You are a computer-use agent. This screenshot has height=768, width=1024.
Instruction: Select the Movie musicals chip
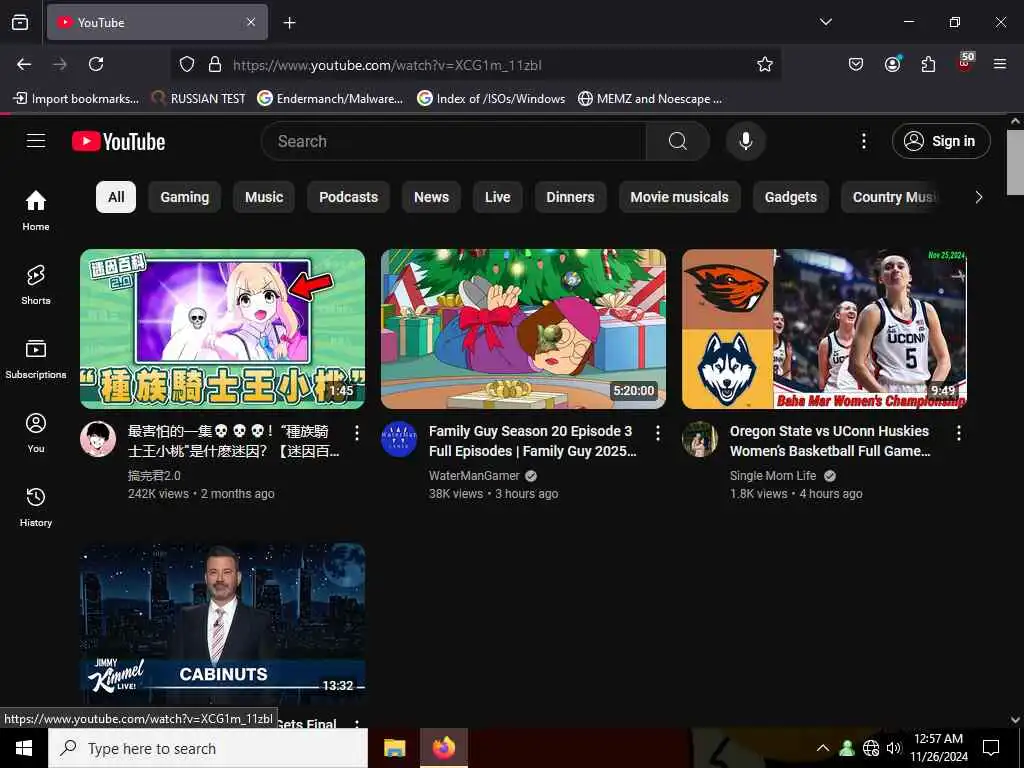coord(679,197)
